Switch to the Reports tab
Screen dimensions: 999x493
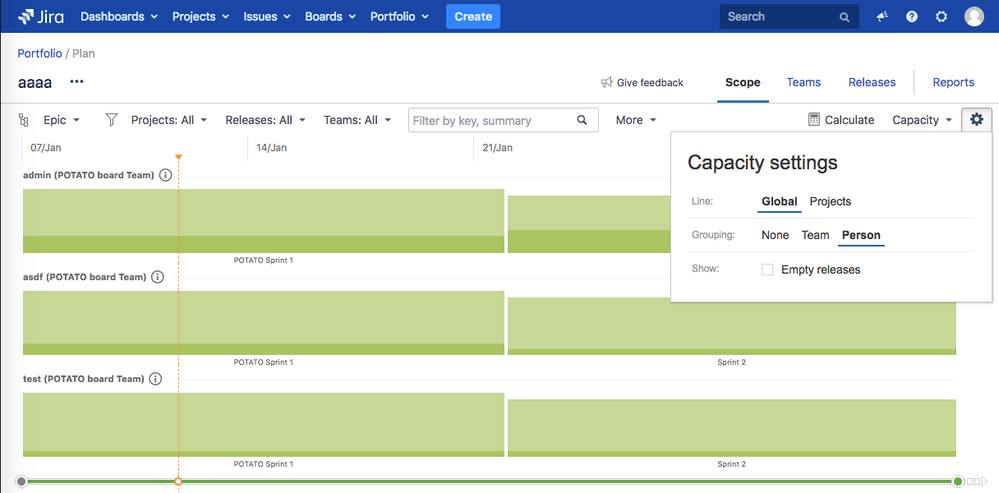(x=953, y=83)
